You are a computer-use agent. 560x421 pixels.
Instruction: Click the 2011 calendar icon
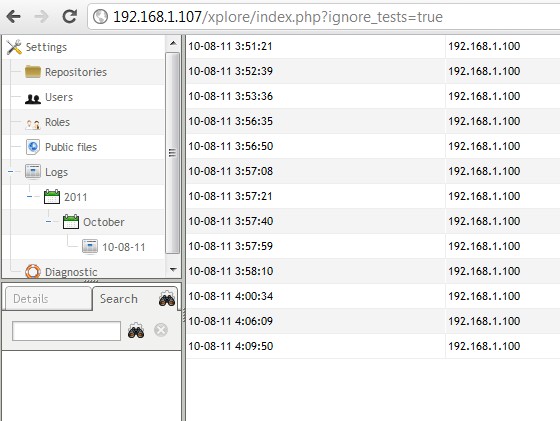pyautogui.click(x=52, y=197)
